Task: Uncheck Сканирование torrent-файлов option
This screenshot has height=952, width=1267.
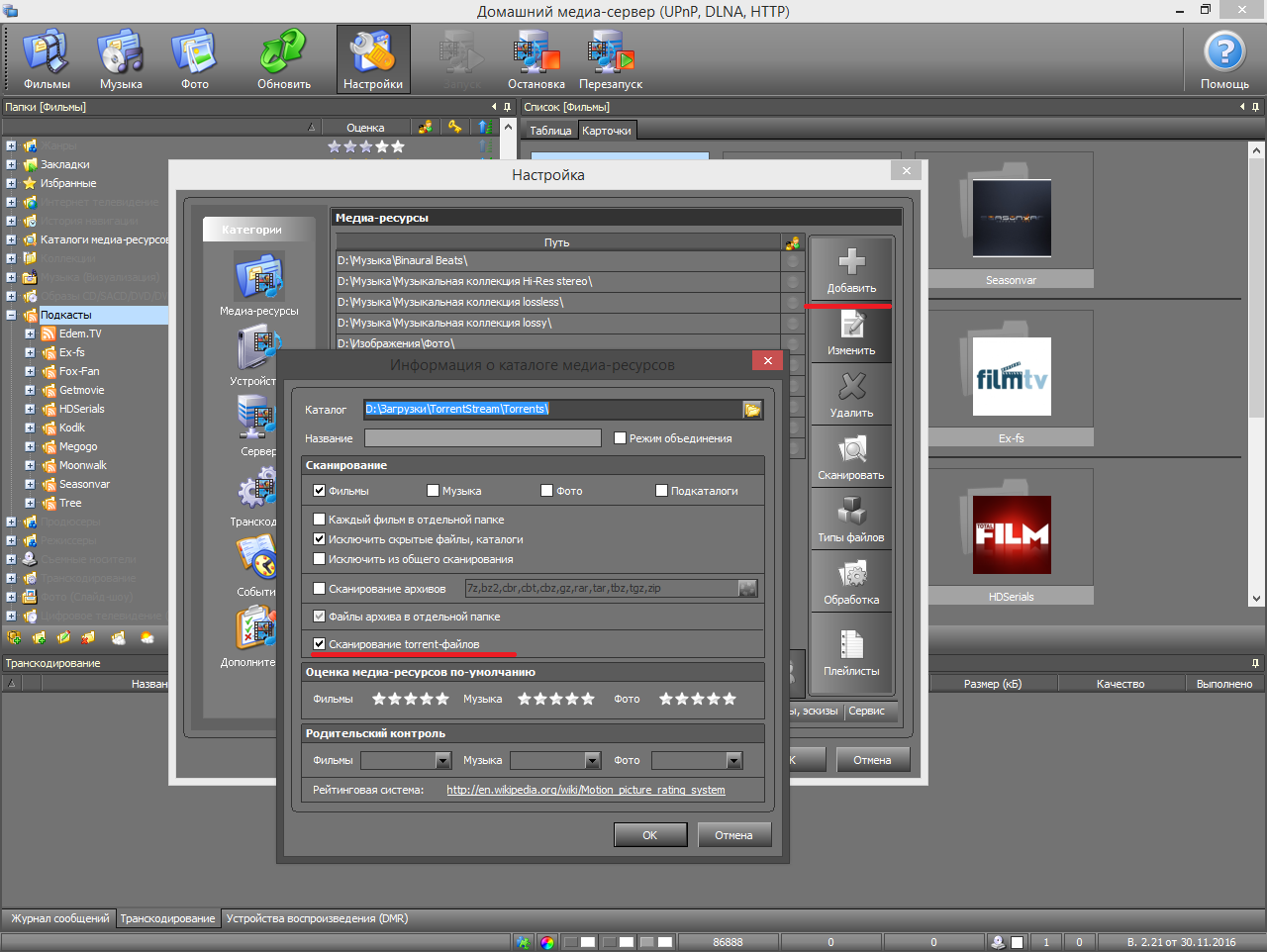Action: pos(320,644)
